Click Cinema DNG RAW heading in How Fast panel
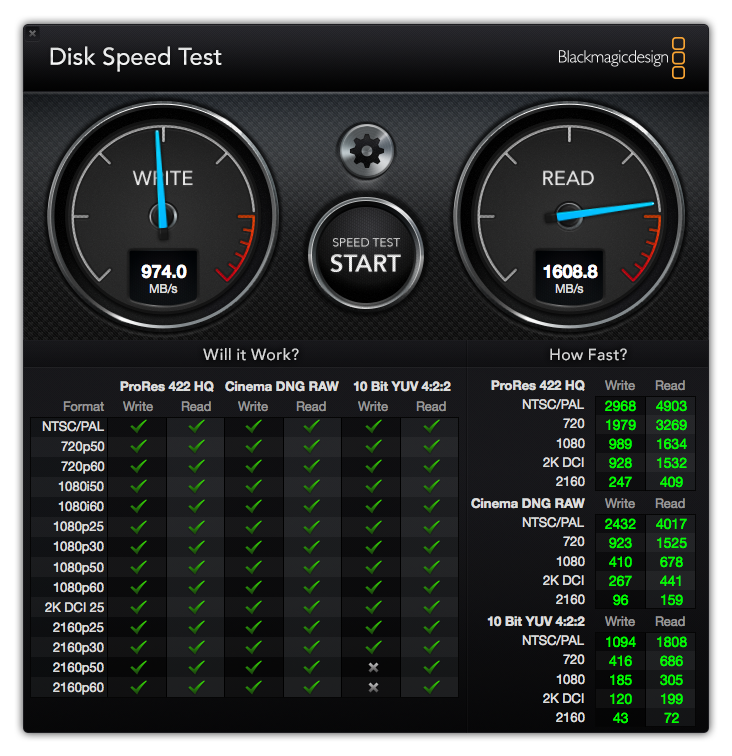This screenshot has height=756, width=732. point(528,503)
